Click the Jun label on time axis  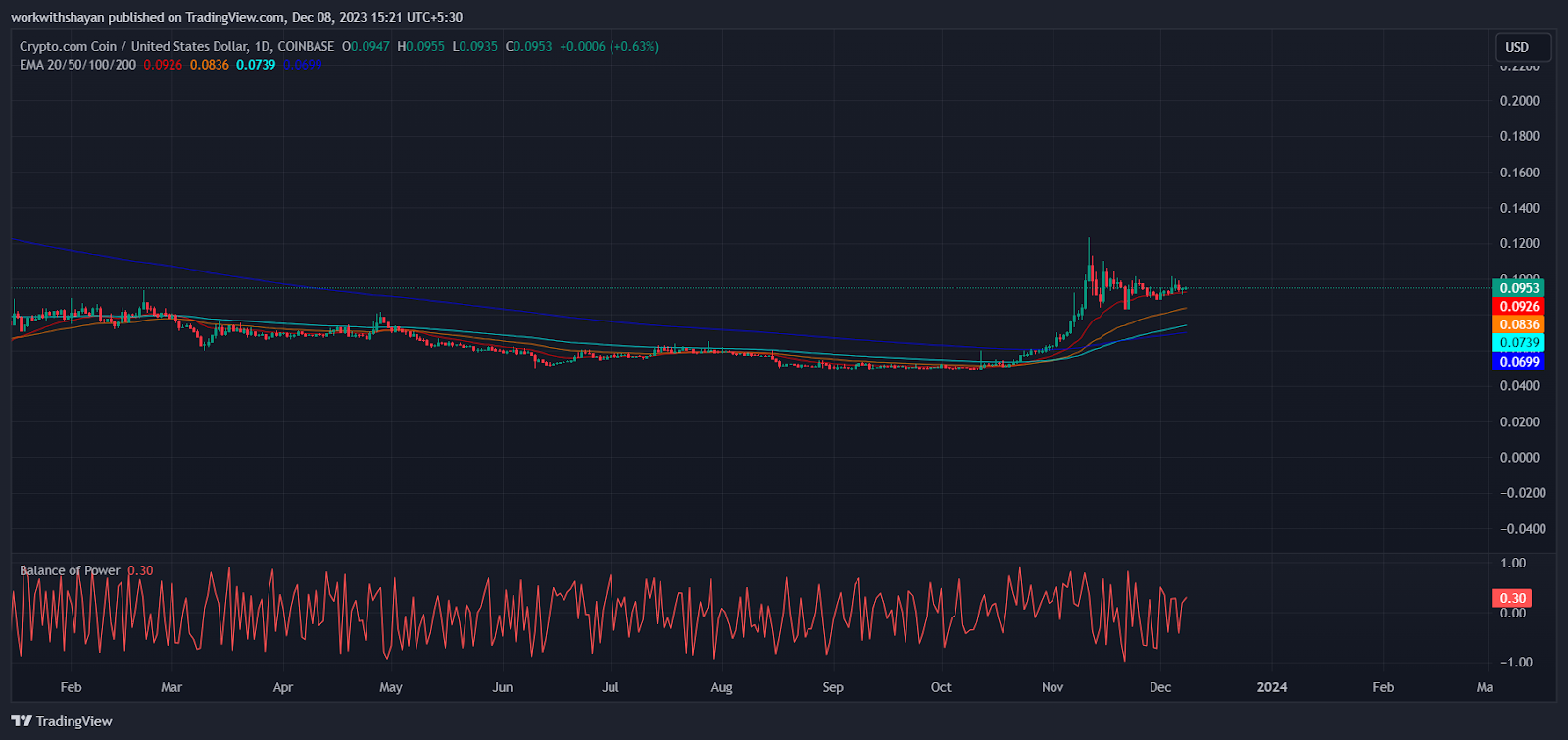503,687
